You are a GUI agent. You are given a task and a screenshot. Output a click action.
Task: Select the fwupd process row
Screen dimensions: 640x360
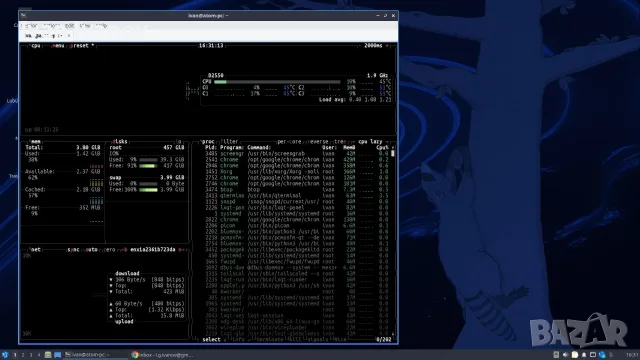click(297, 261)
